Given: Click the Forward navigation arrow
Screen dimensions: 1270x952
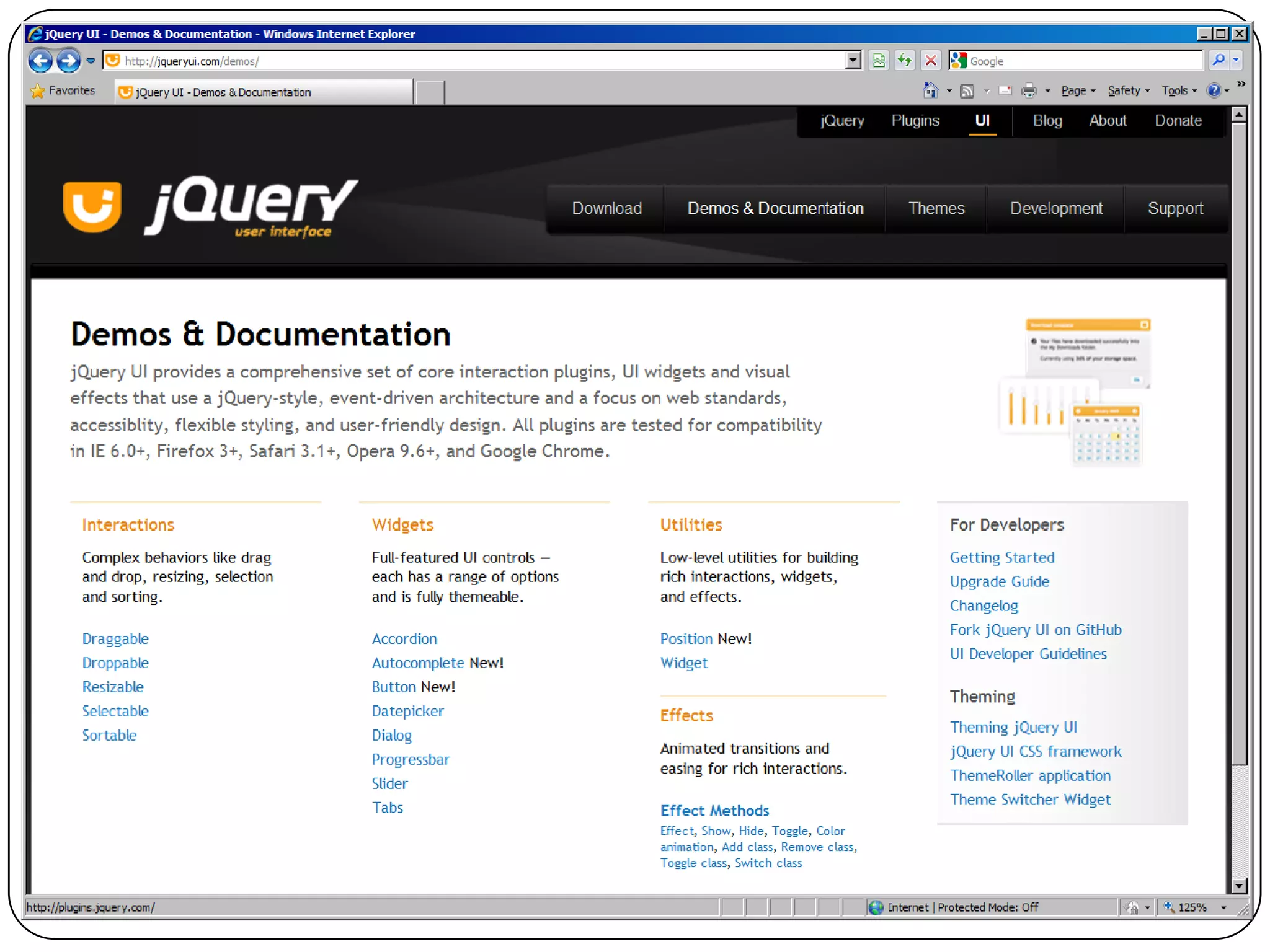Looking at the screenshot, I should pos(68,61).
